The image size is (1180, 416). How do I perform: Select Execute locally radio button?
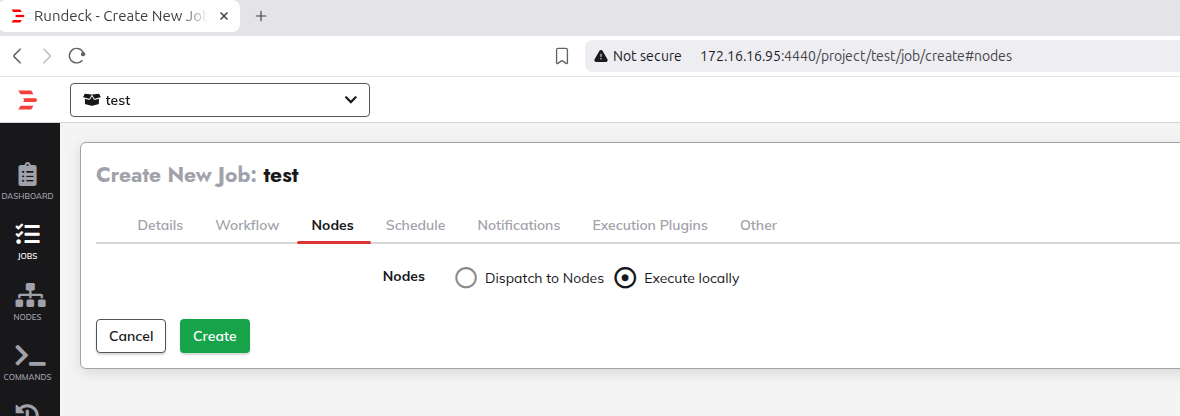click(625, 278)
